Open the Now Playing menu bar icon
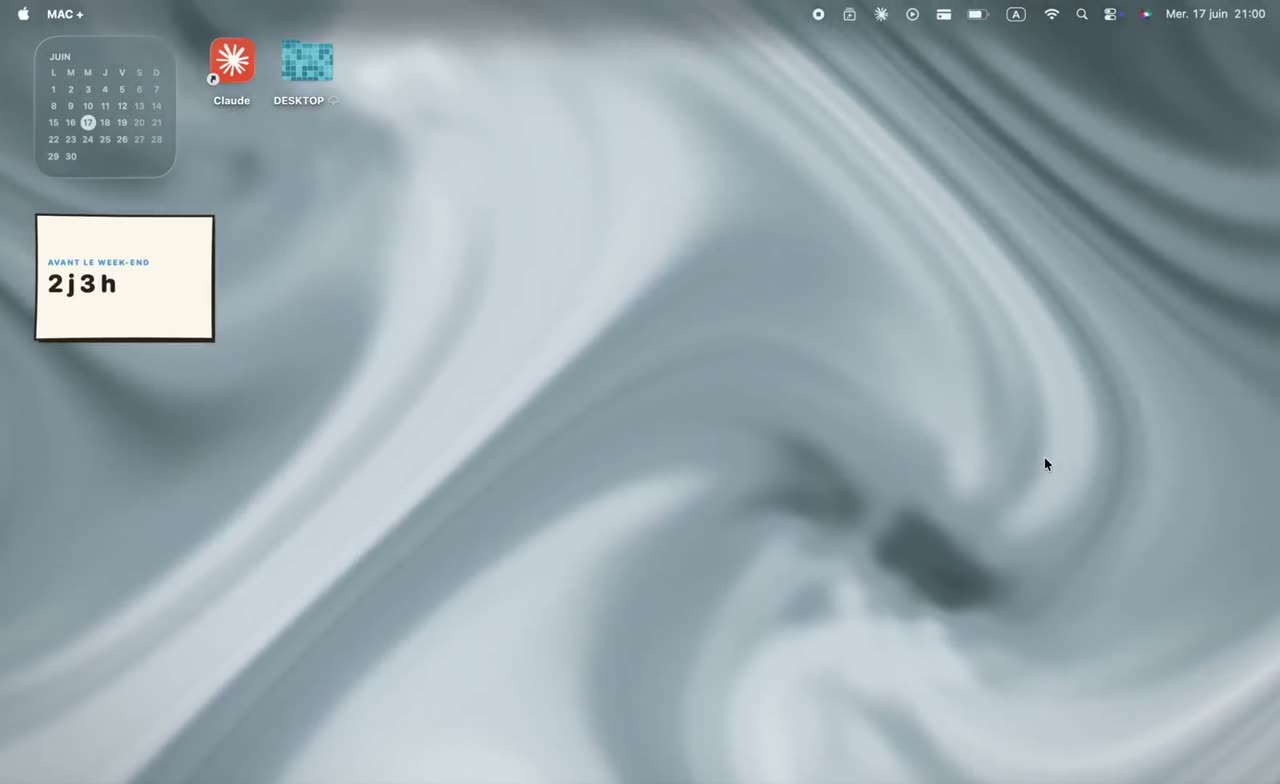1280x784 pixels. [x=912, y=14]
